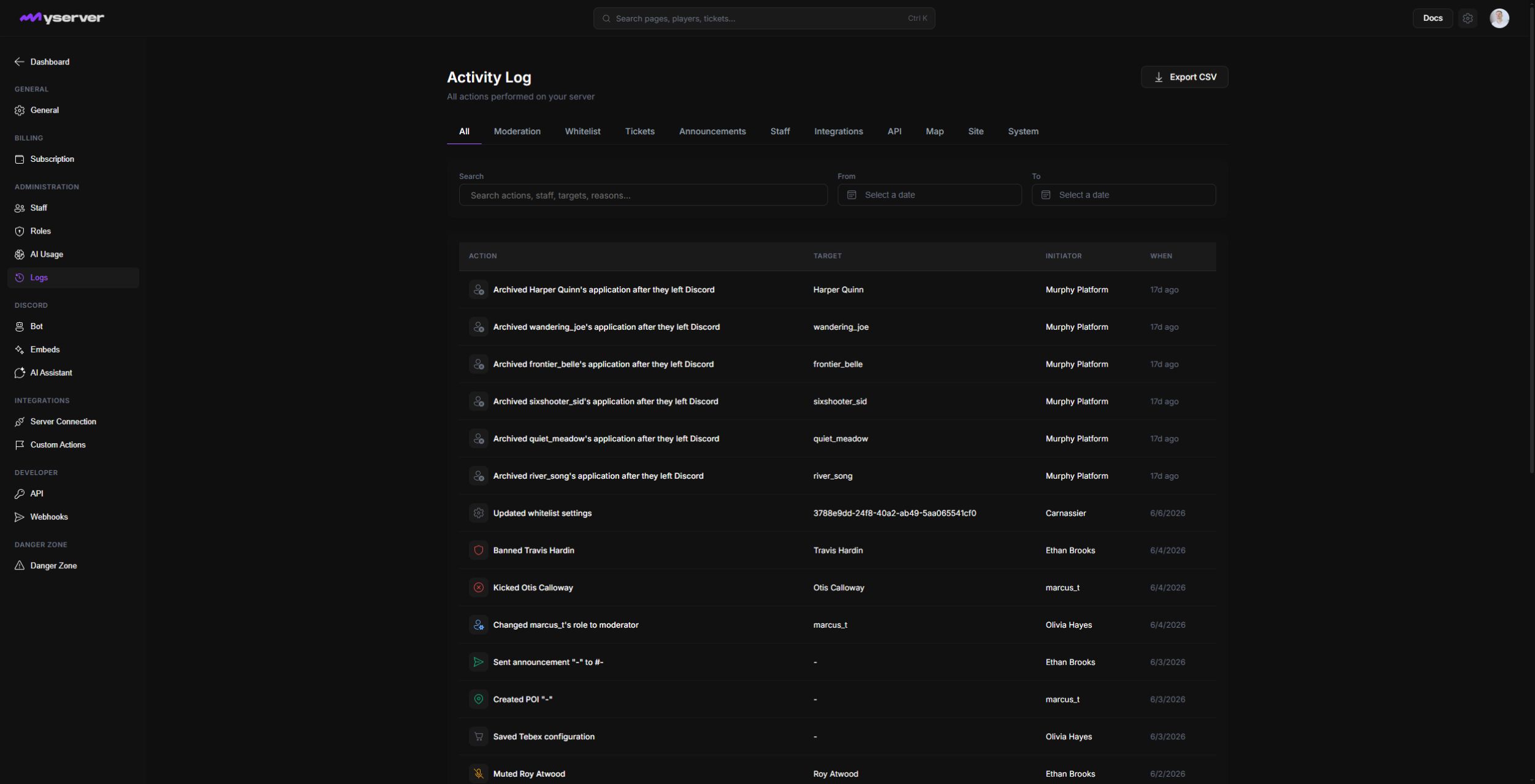Select the Integrations tab

coord(838,131)
